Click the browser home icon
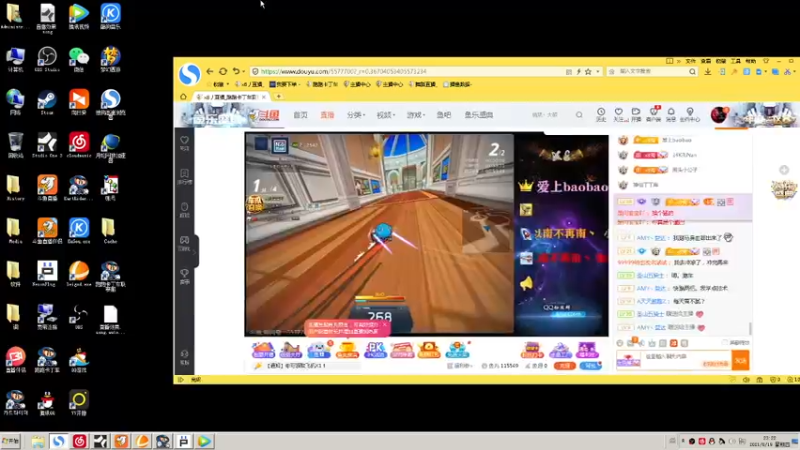800x450 pixels. [x=183, y=96]
